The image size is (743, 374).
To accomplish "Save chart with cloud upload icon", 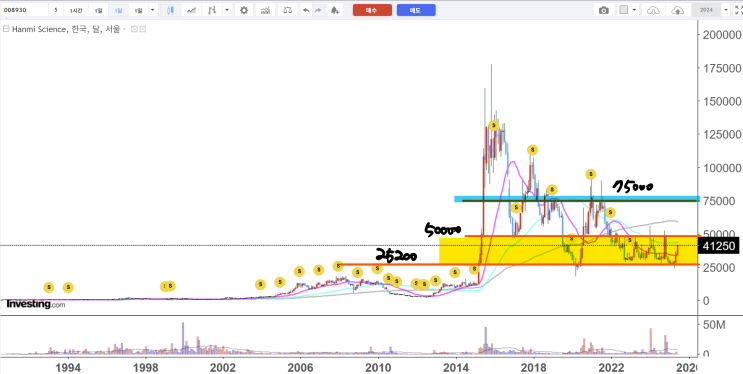I will coord(678,10).
